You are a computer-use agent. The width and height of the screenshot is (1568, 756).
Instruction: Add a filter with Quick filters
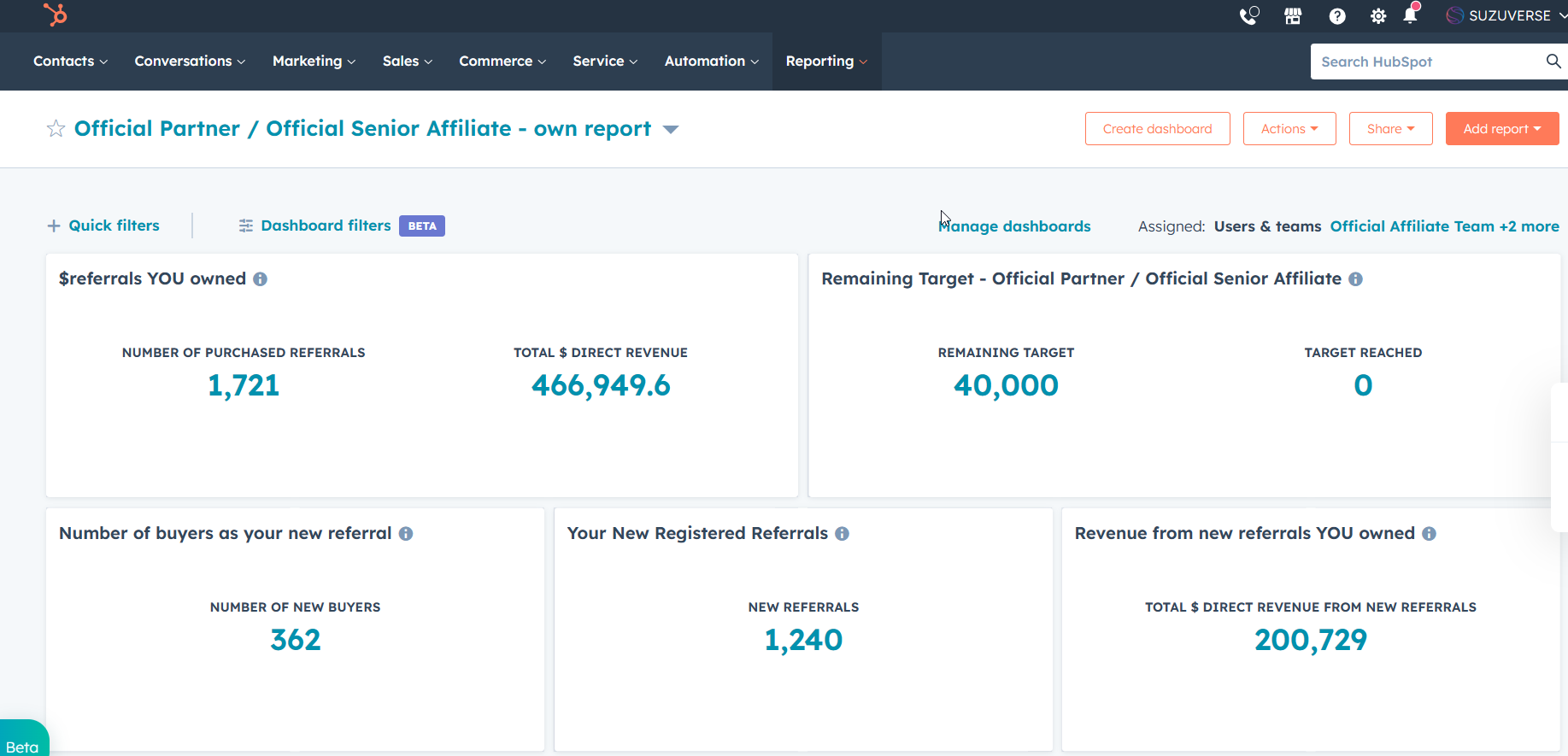point(103,226)
